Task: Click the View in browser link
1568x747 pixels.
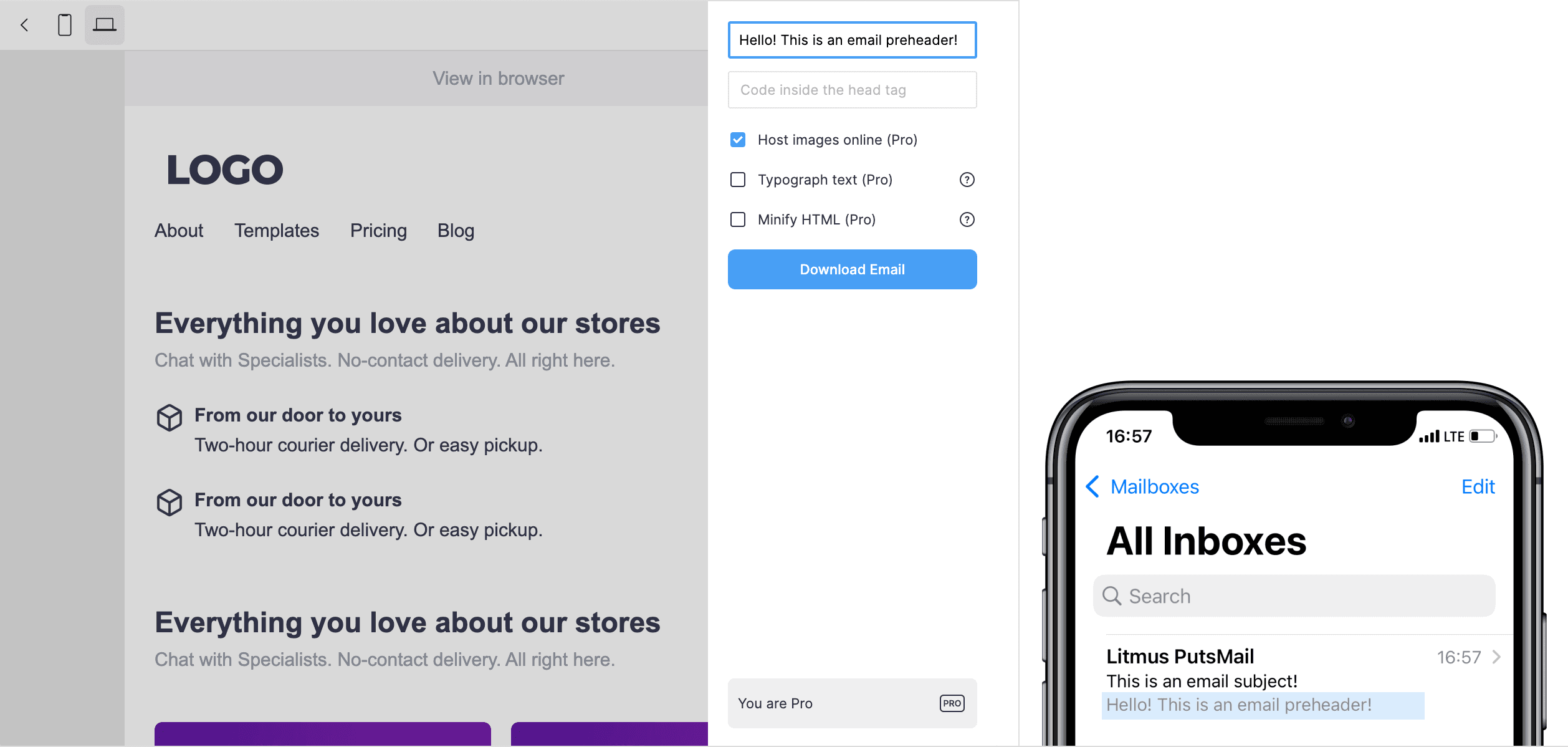Action: tap(498, 79)
